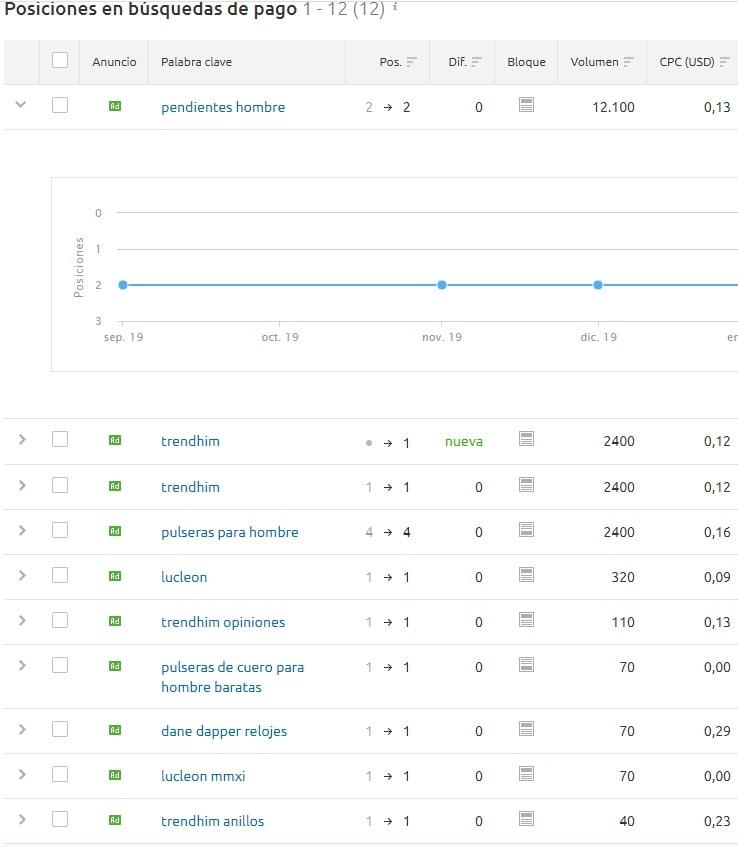Click Ad icon for pulseras de cuero para hombre baratas
The height and width of the screenshot is (847, 738).
[115, 666]
